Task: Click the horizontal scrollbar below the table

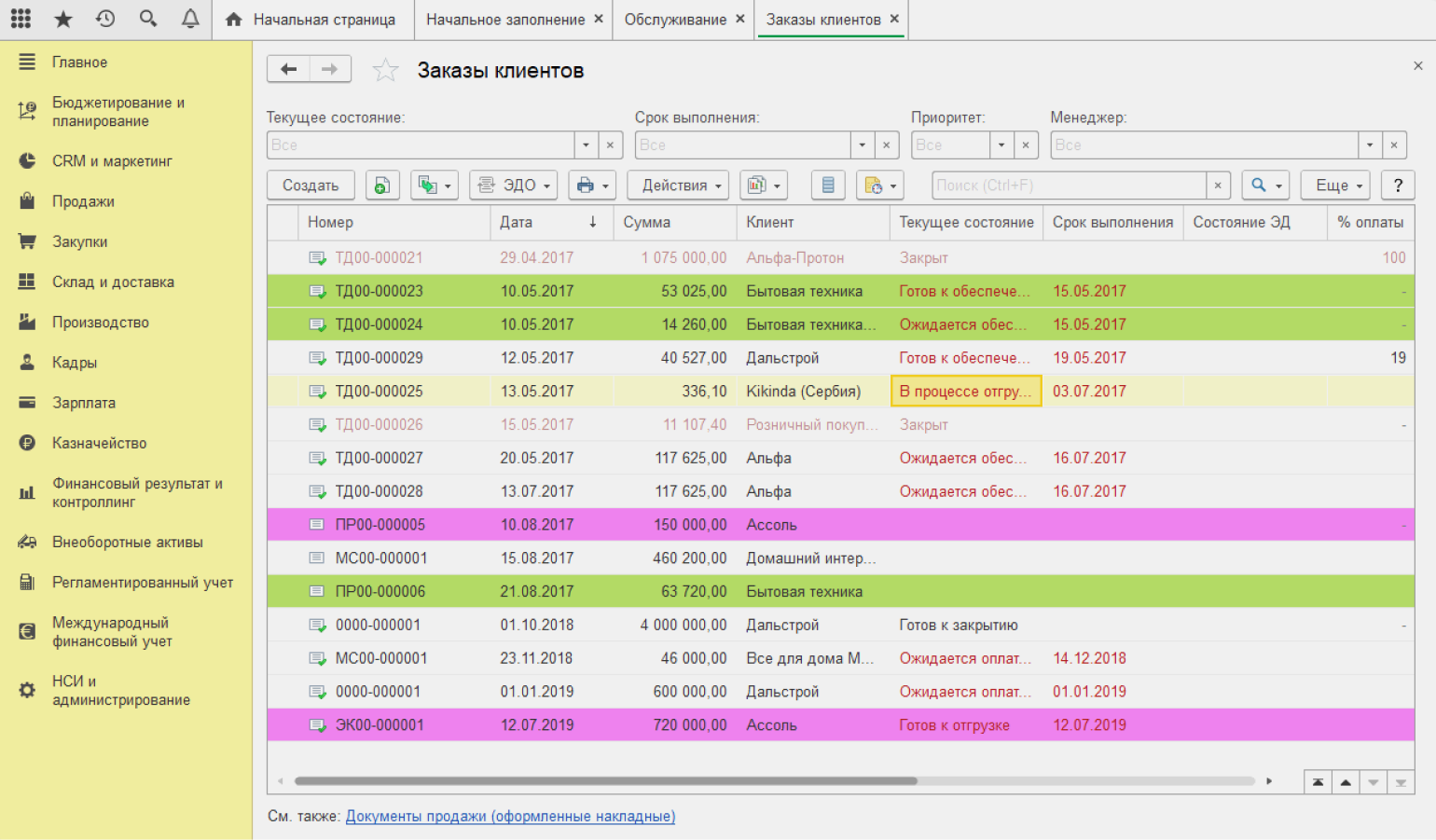Action: (606, 781)
